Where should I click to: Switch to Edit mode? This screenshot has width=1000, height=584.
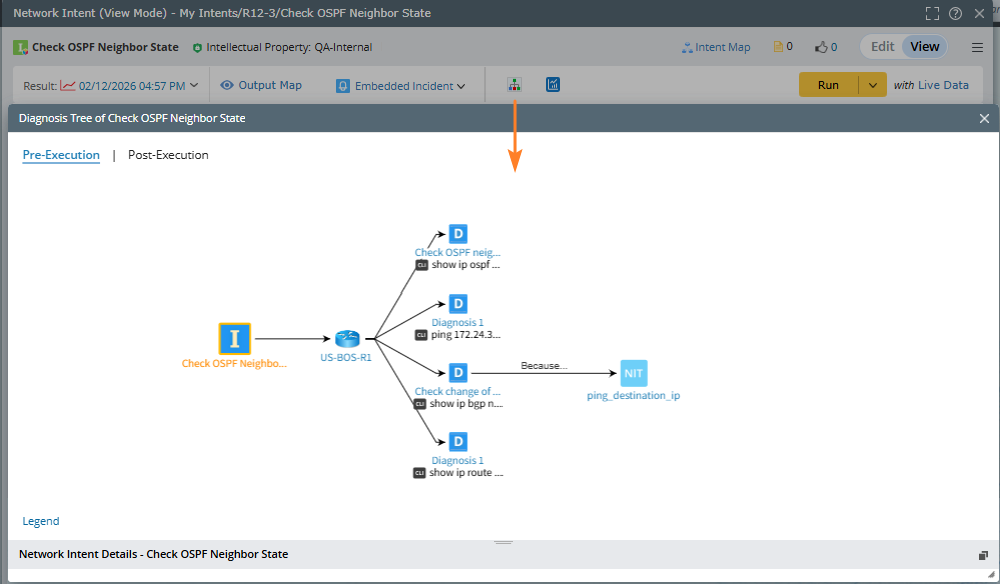point(882,47)
